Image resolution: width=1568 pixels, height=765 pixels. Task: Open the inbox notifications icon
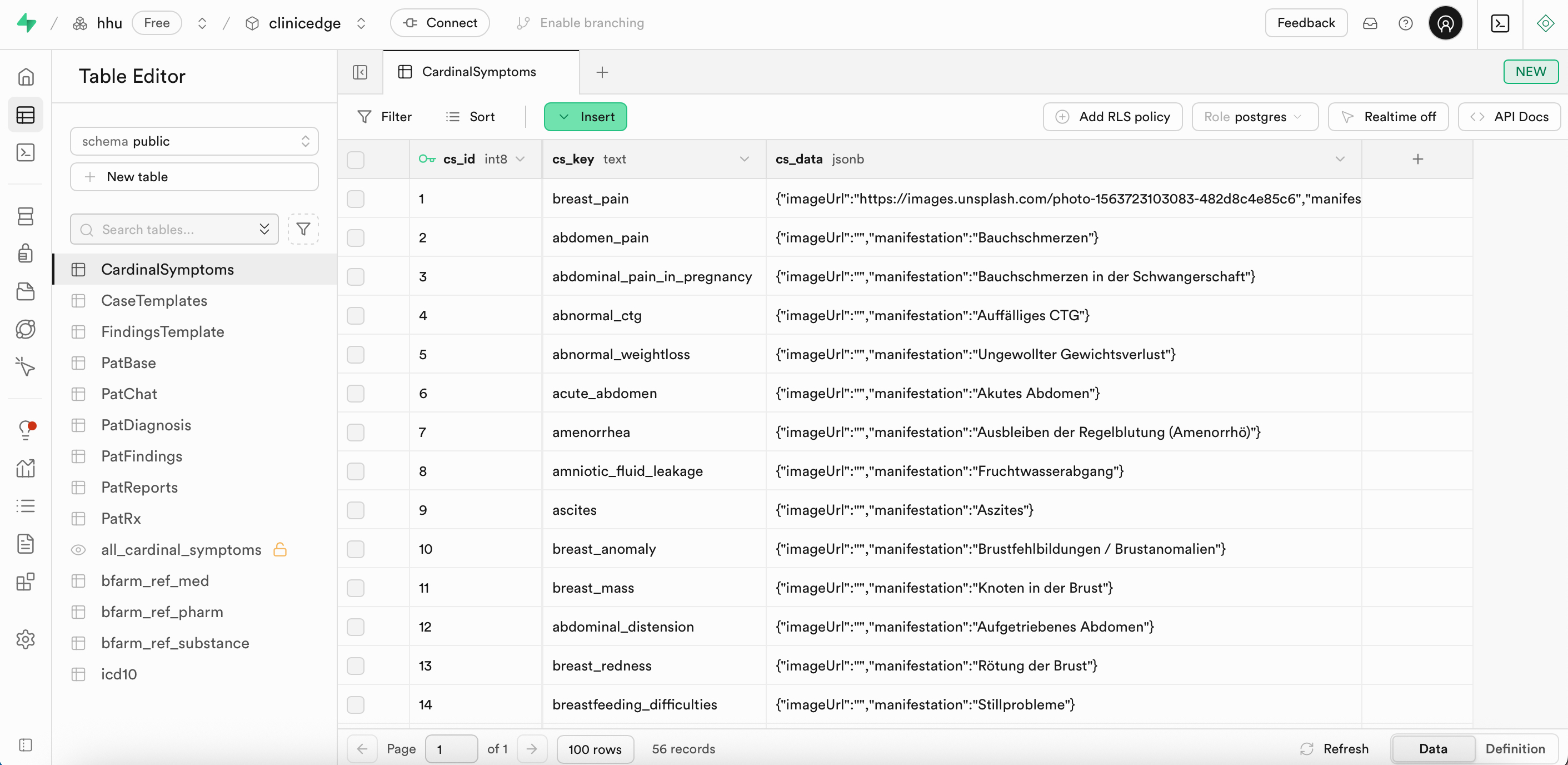[1370, 23]
